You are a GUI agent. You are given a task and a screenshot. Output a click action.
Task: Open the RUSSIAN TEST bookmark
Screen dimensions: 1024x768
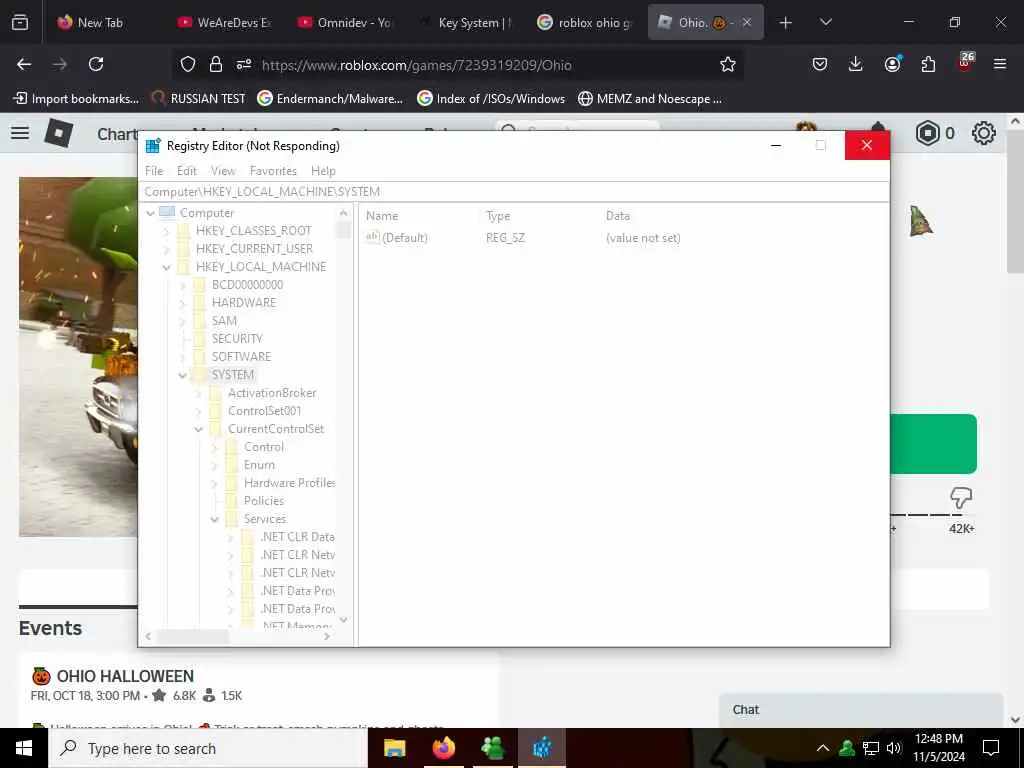coord(199,99)
